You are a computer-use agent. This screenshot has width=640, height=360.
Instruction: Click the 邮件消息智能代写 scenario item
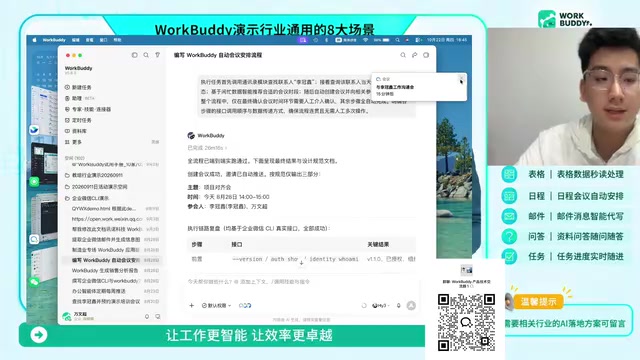point(562,216)
